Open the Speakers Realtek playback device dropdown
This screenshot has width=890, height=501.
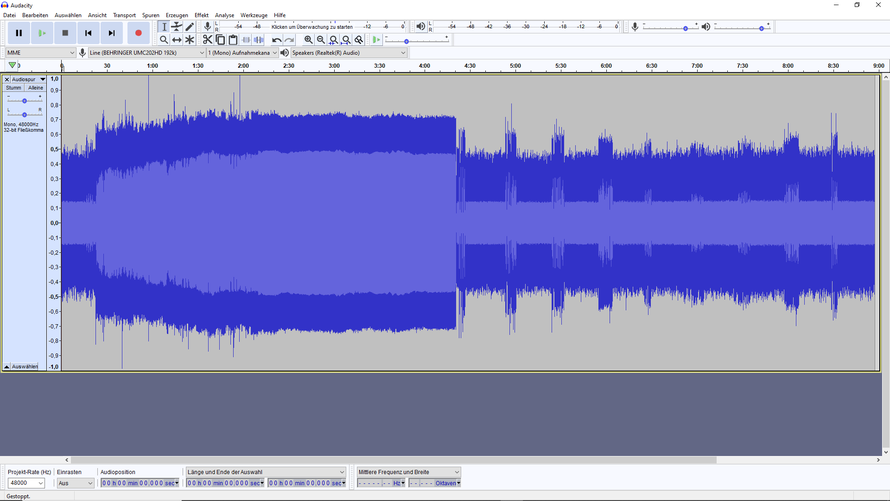349,53
